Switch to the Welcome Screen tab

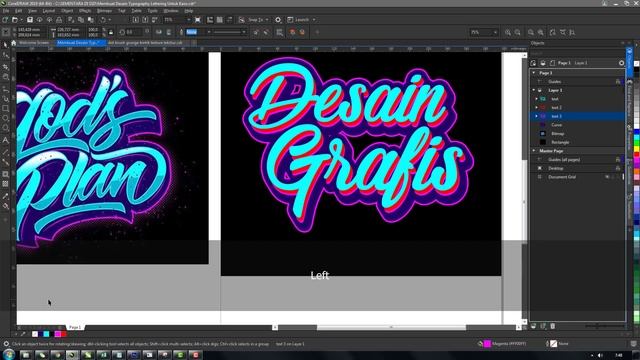pos(34,42)
